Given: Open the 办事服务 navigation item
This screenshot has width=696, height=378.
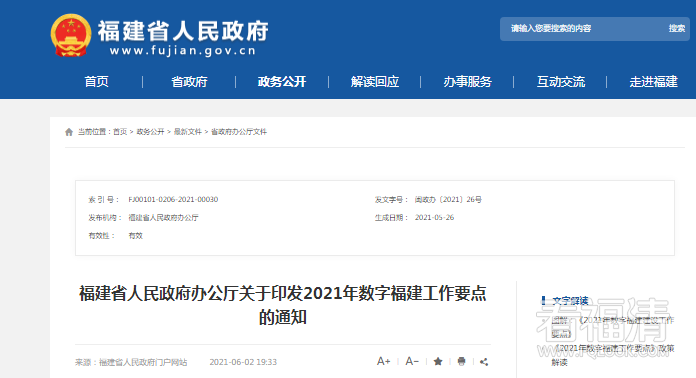Looking at the screenshot, I should pyautogui.click(x=467, y=82).
